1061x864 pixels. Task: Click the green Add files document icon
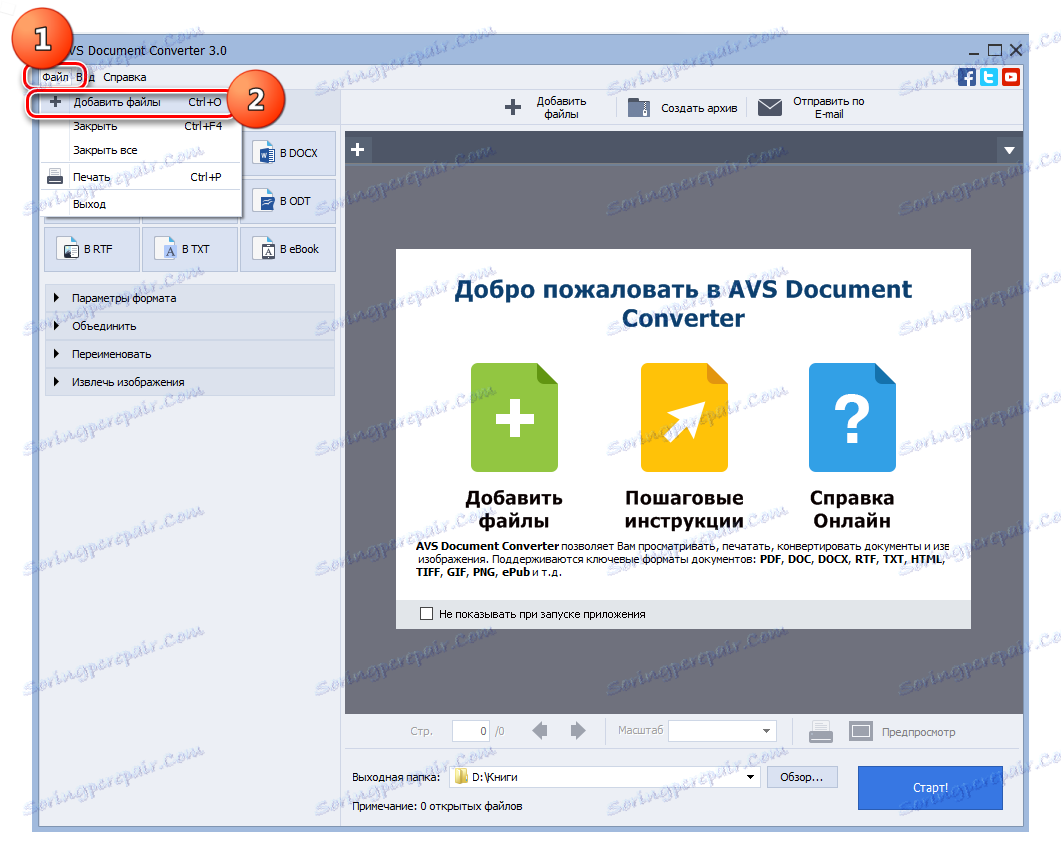[514, 417]
